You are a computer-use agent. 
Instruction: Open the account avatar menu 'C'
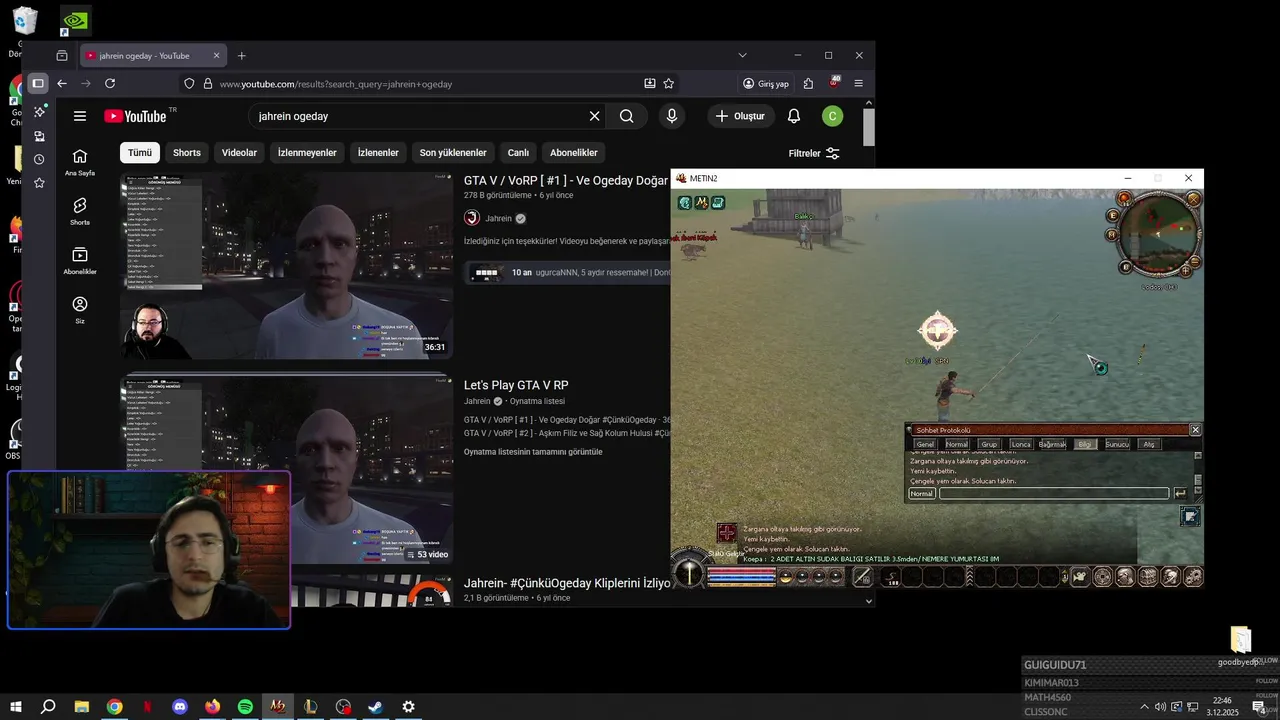click(x=832, y=116)
